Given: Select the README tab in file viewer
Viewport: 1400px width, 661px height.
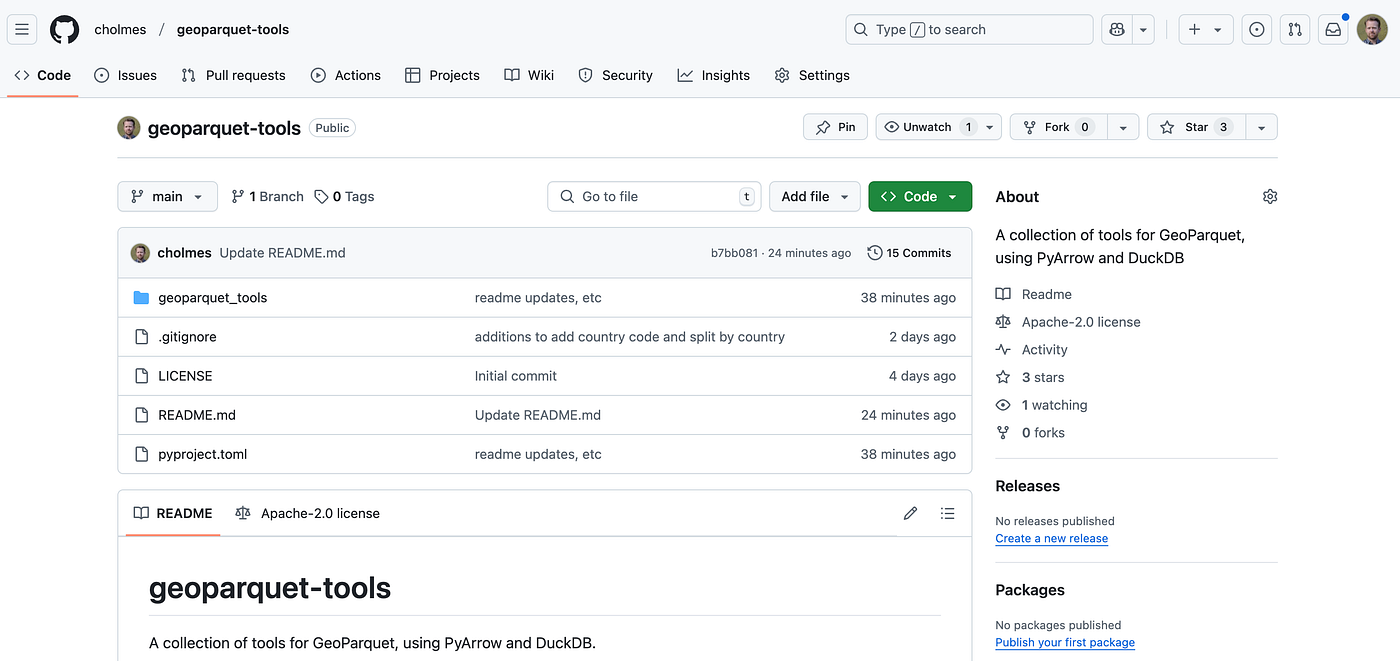Looking at the screenshot, I should [173, 513].
